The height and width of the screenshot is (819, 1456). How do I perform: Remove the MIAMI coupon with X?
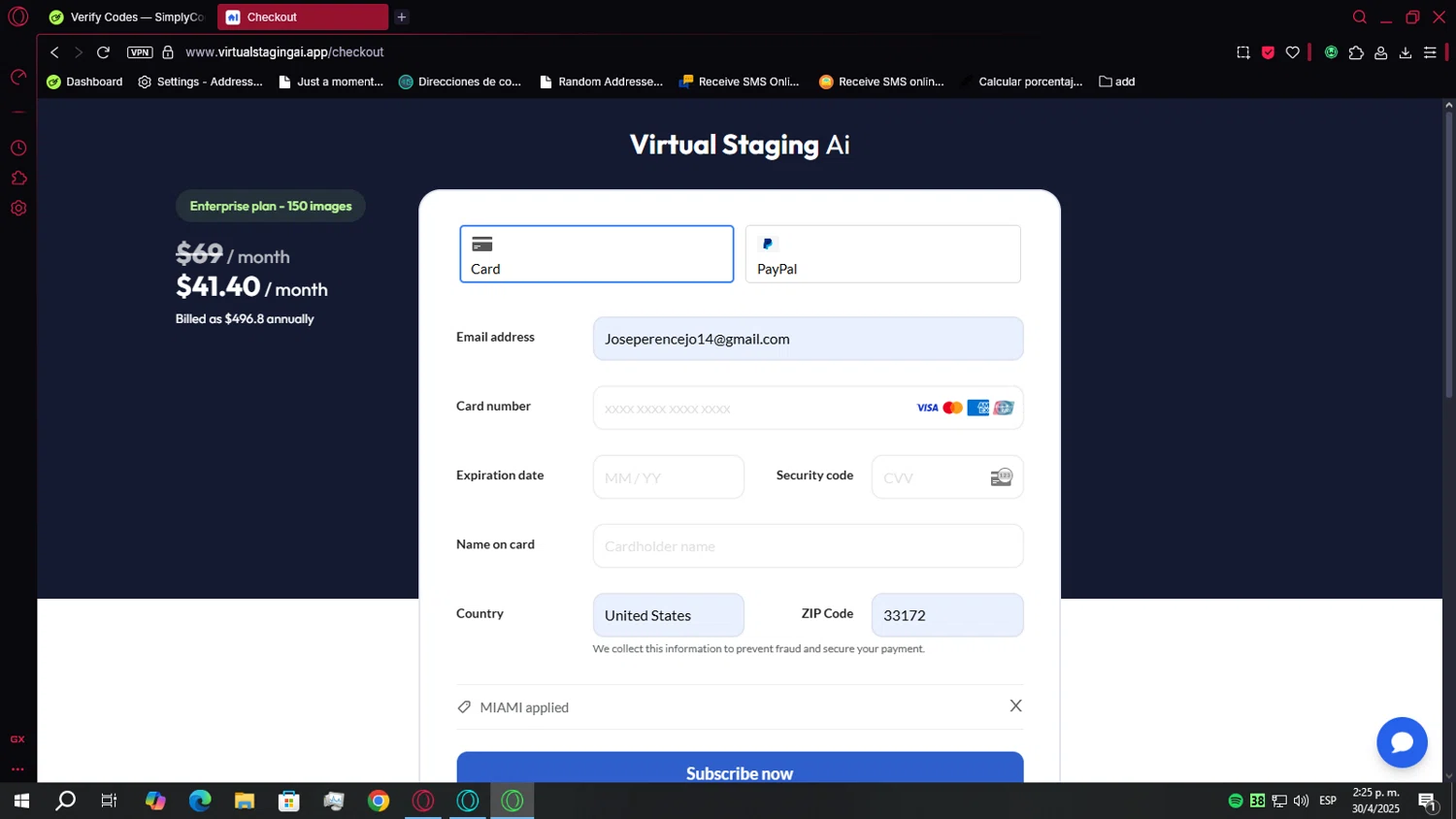[1015, 705]
